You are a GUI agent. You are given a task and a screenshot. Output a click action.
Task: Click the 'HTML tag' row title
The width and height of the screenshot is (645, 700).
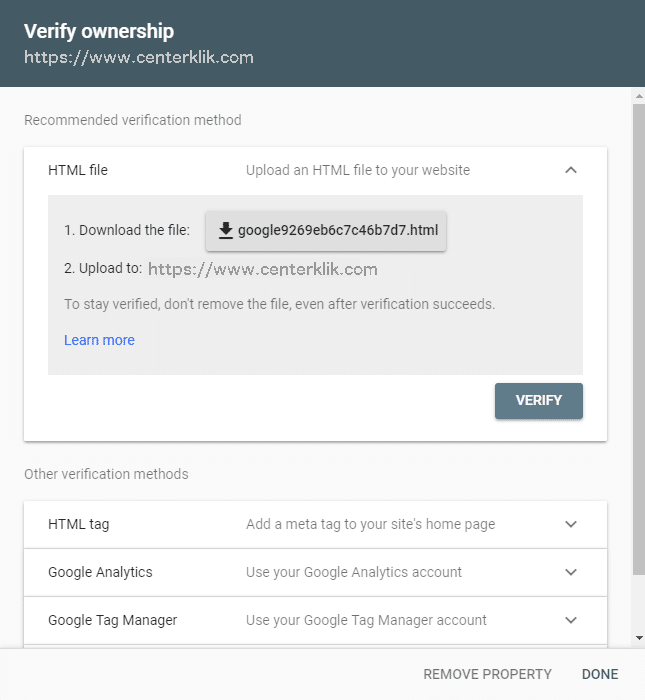pos(79,524)
